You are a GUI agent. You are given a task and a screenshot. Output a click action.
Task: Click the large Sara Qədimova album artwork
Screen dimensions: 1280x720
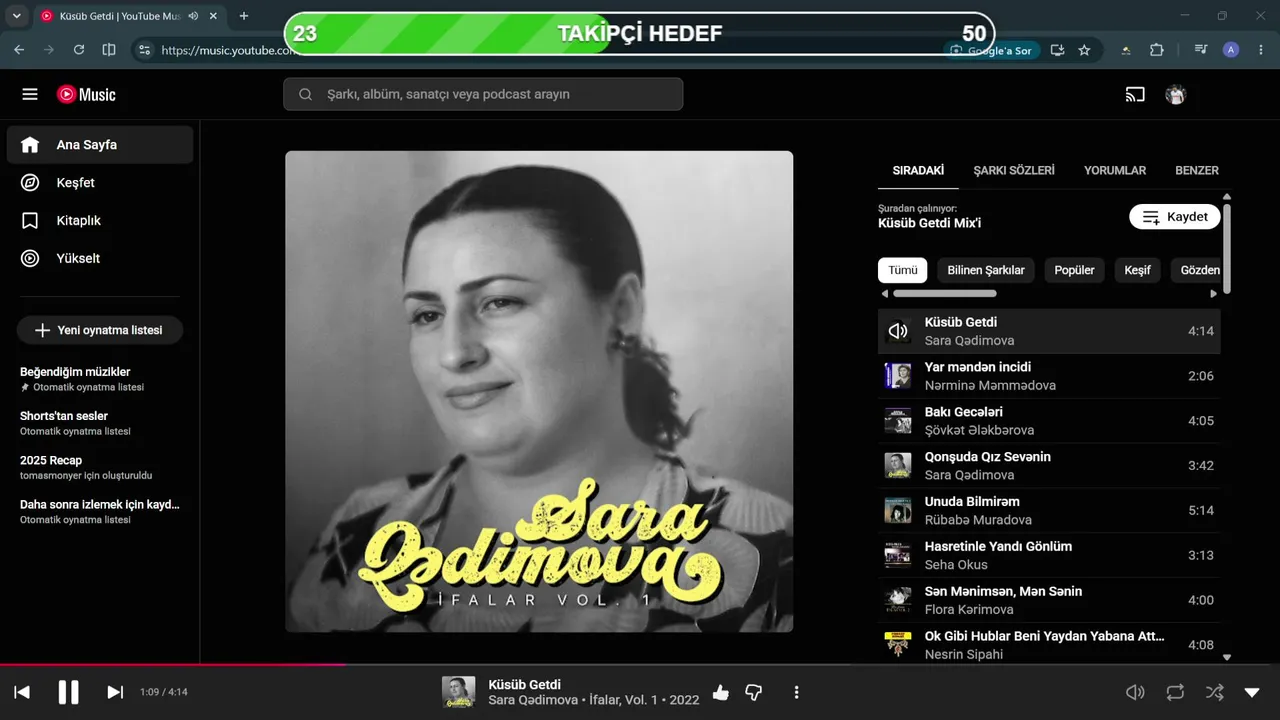pos(539,391)
